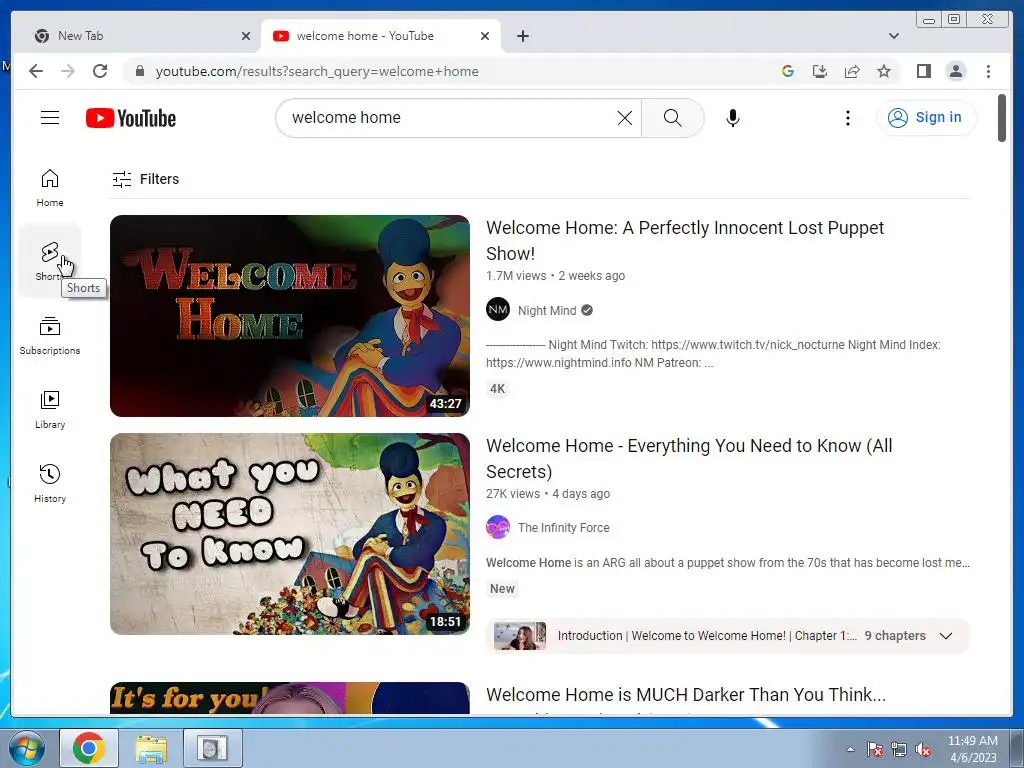Go back in the browser
This screenshot has height=768, width=1024.
pos(36,71)
